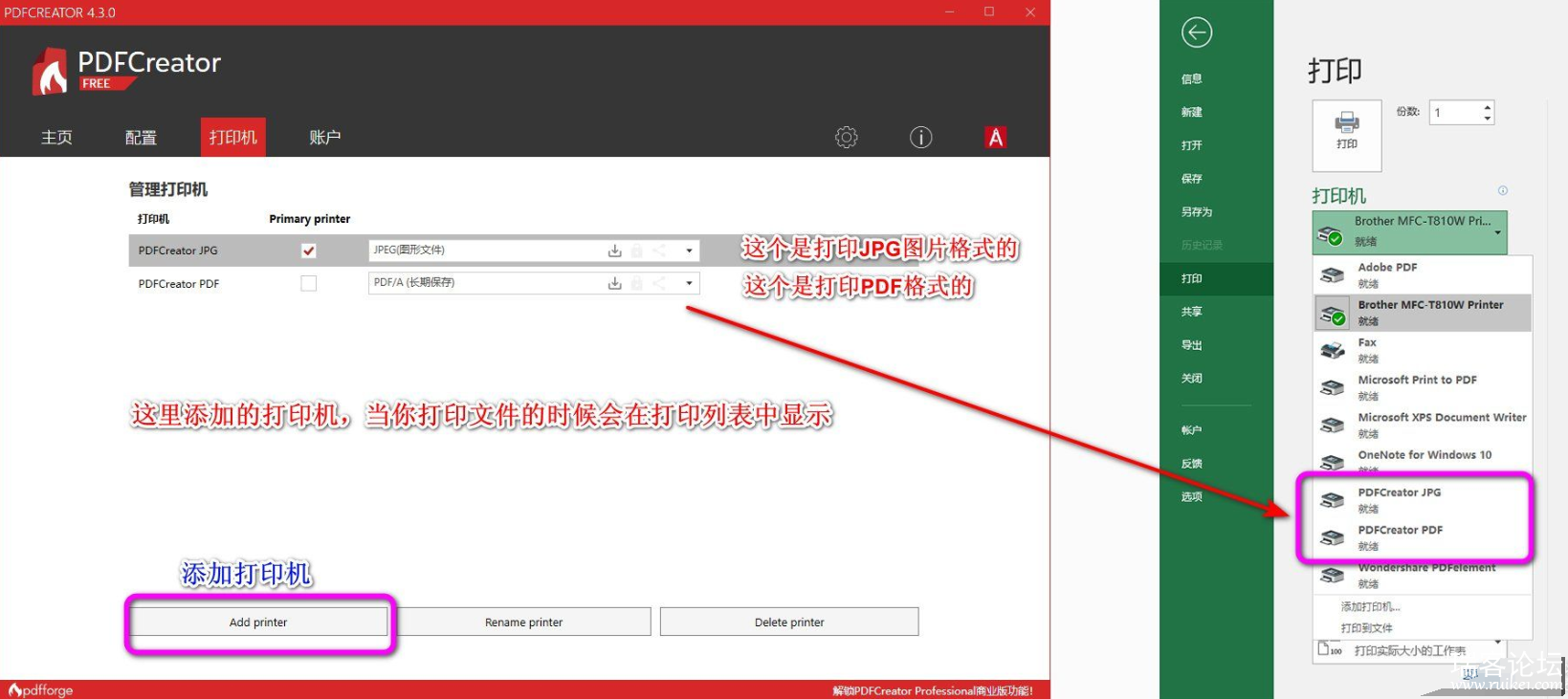
Task: Select PDFCreator PDF printer icon in print list
Action: pyautogui.click(x=1333, y=537)
